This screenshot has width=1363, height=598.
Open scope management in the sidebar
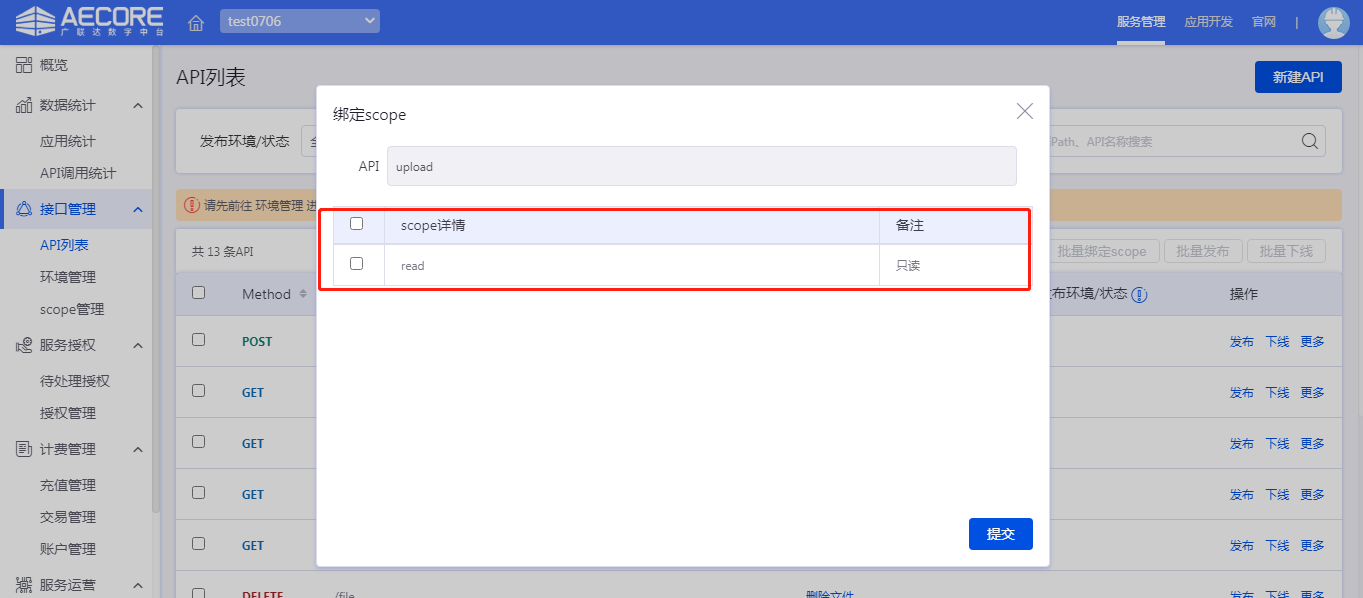click(72, 309)
